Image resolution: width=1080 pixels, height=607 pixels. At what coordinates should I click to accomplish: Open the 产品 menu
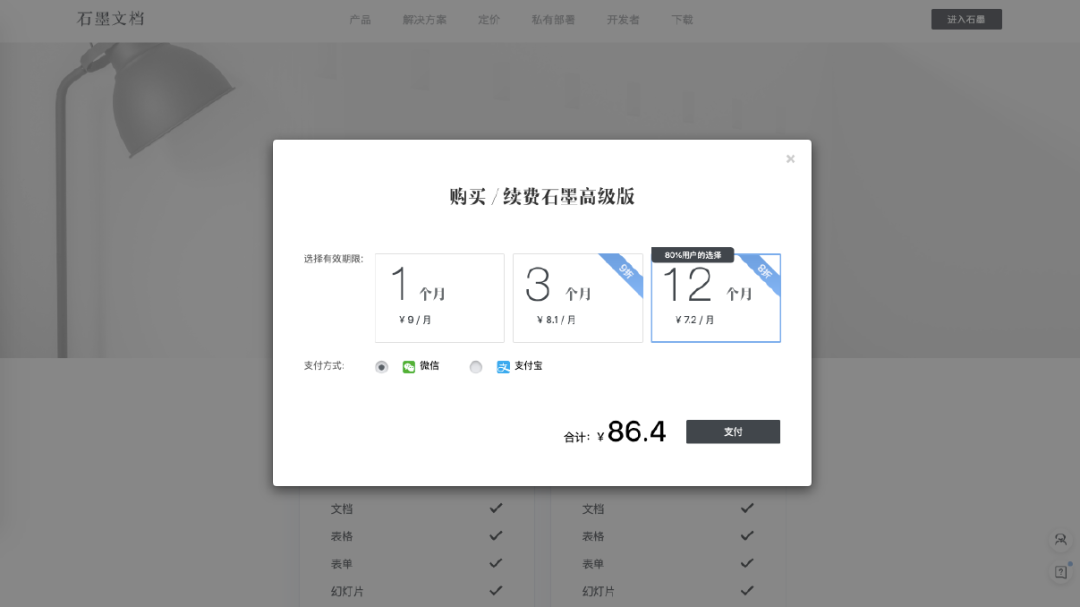coord(360,20)
